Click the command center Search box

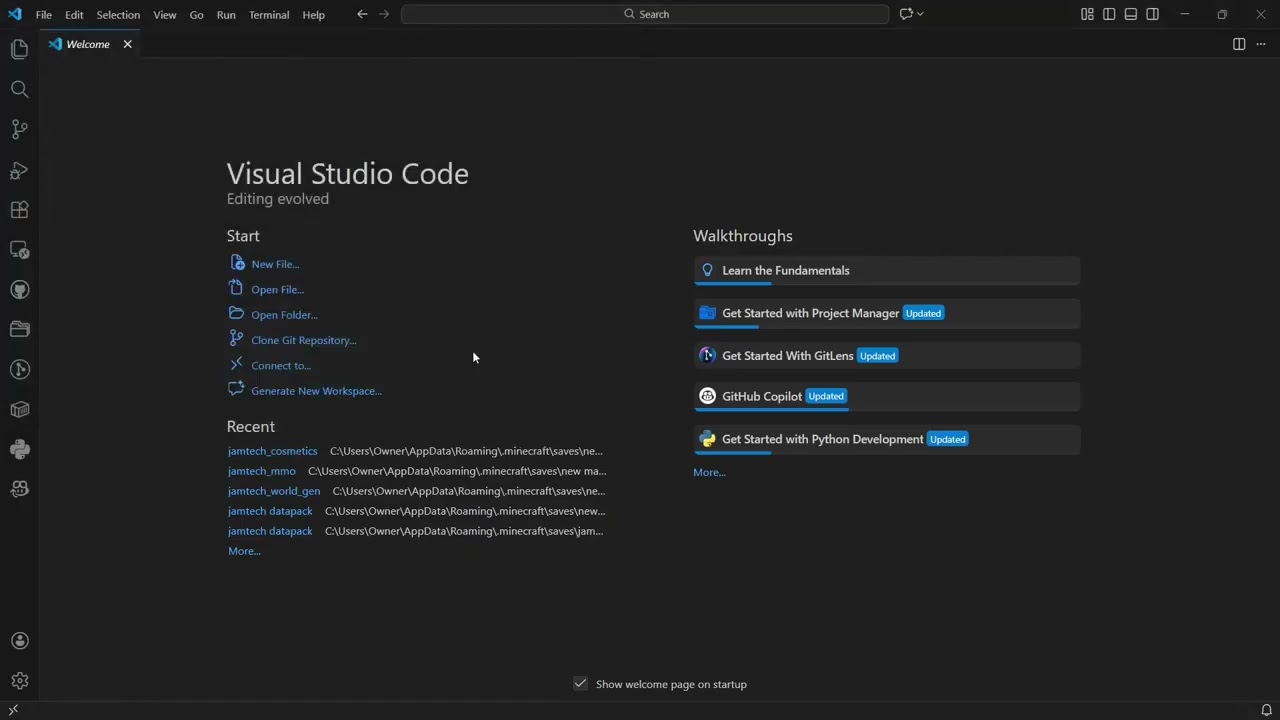pyautogui.click(x=645, y=14)
